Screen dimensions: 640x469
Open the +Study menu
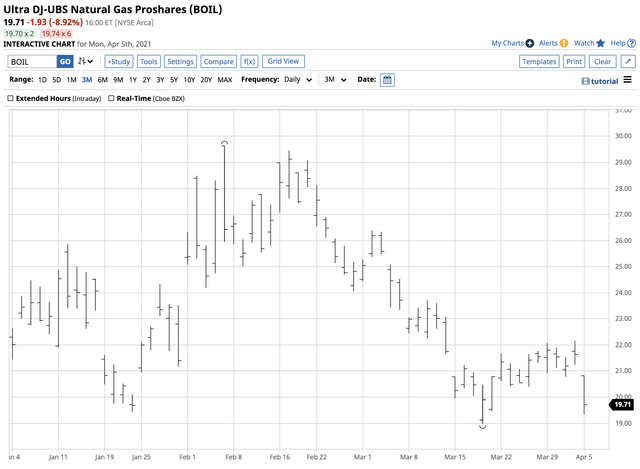(x=119, y=62)
